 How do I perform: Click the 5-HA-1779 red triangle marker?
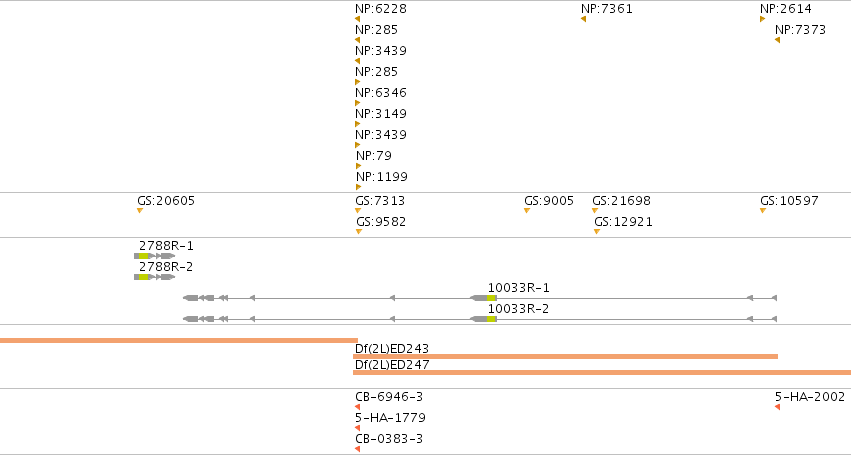click(357, 428)
